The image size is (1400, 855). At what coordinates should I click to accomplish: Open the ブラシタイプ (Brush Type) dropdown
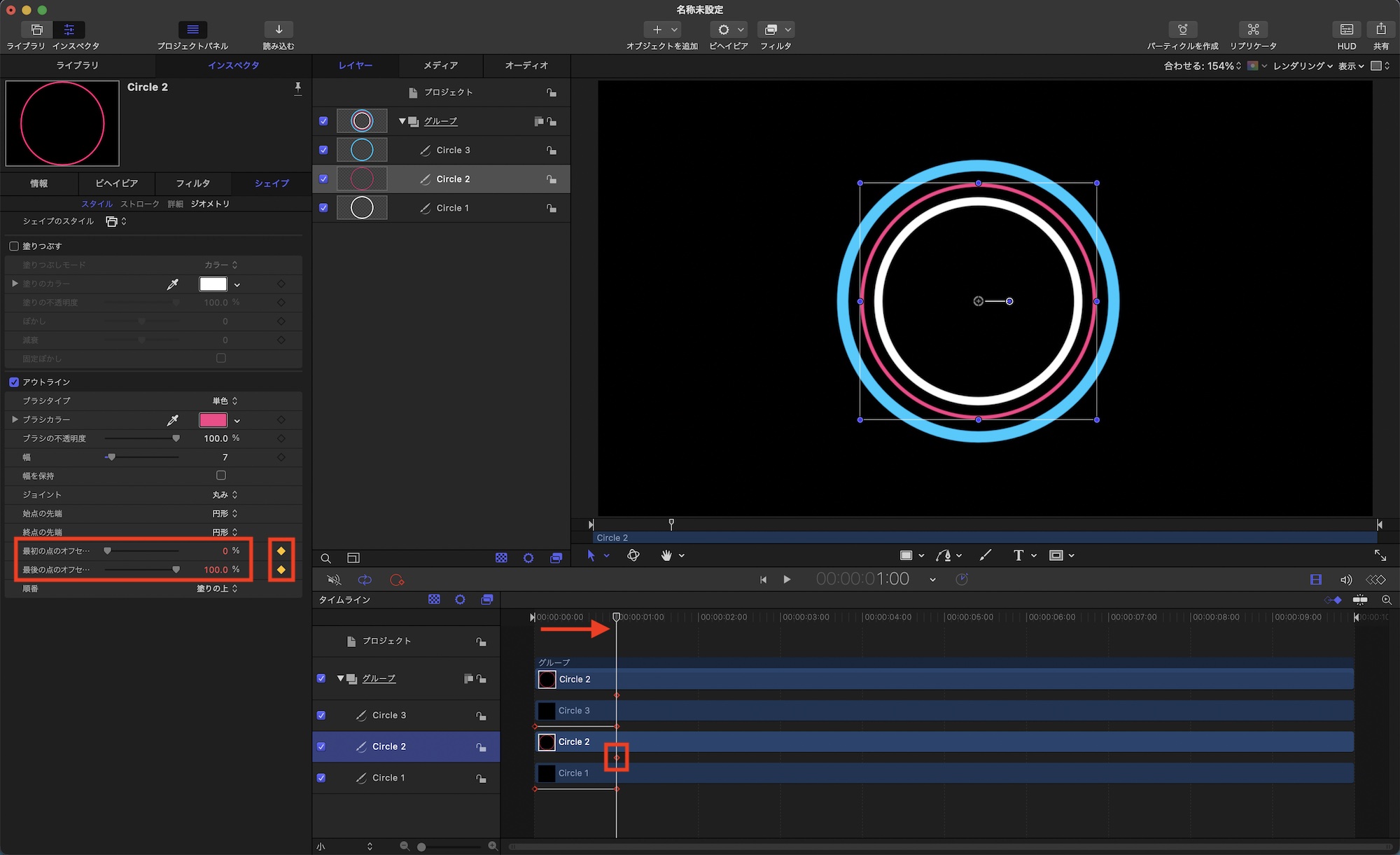point(225,401)
